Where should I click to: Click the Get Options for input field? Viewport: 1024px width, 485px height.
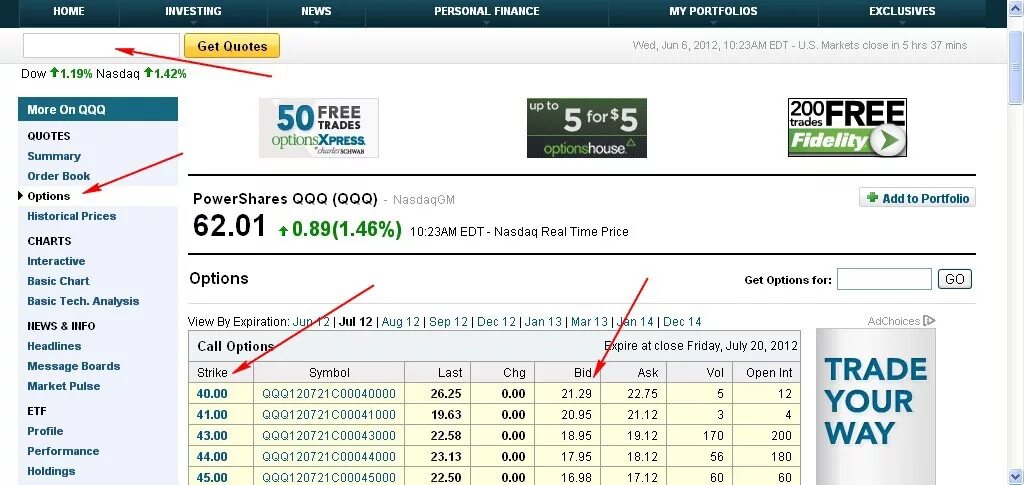click(884, 279)
